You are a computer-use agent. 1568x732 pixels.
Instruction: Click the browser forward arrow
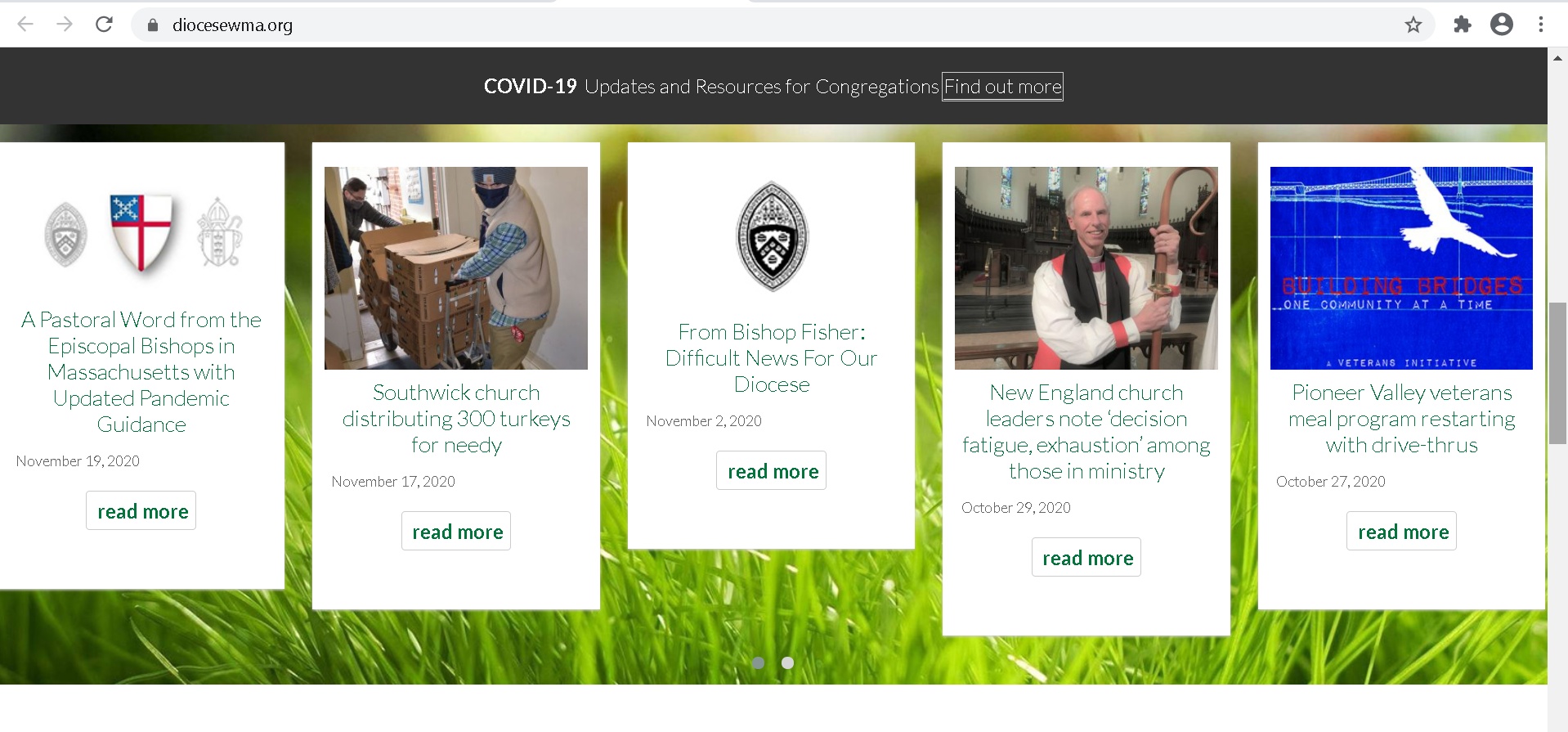coord(65,25)
